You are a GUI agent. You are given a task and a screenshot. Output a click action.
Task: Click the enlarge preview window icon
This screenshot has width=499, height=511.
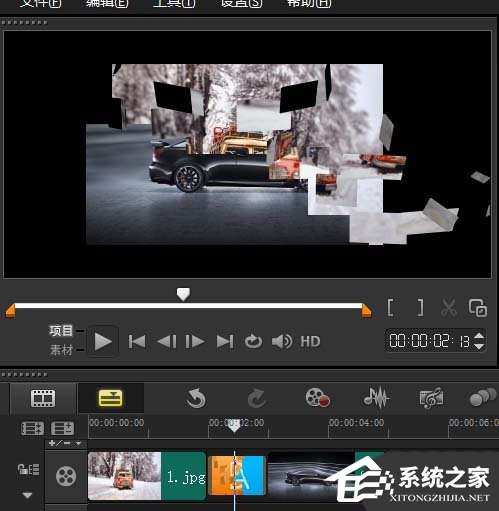pos(478,307)
